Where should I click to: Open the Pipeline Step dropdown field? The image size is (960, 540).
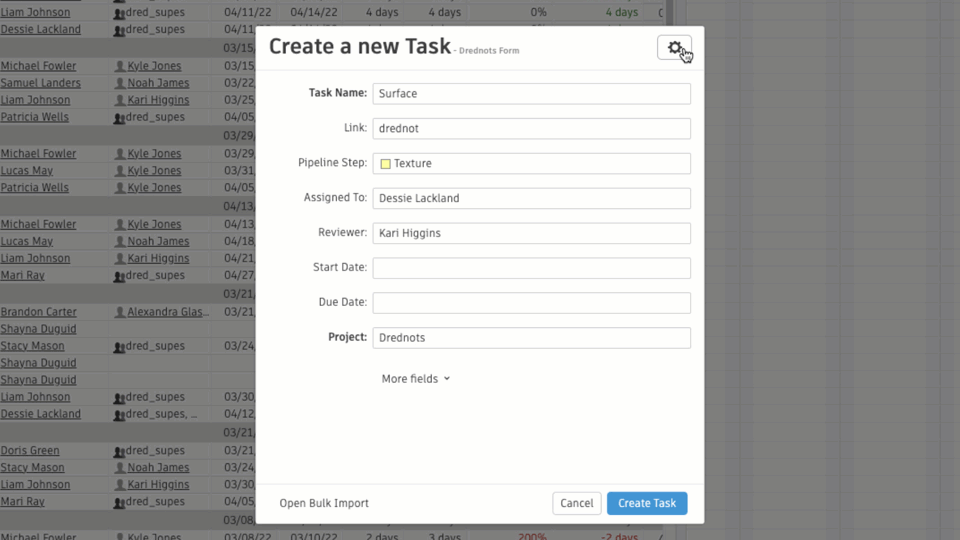click(531, 163)
